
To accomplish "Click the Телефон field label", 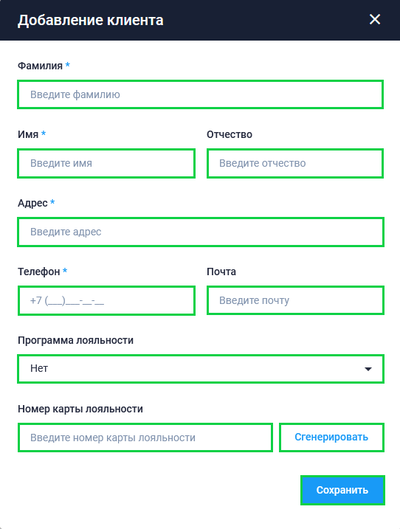I will coord(39,272).
